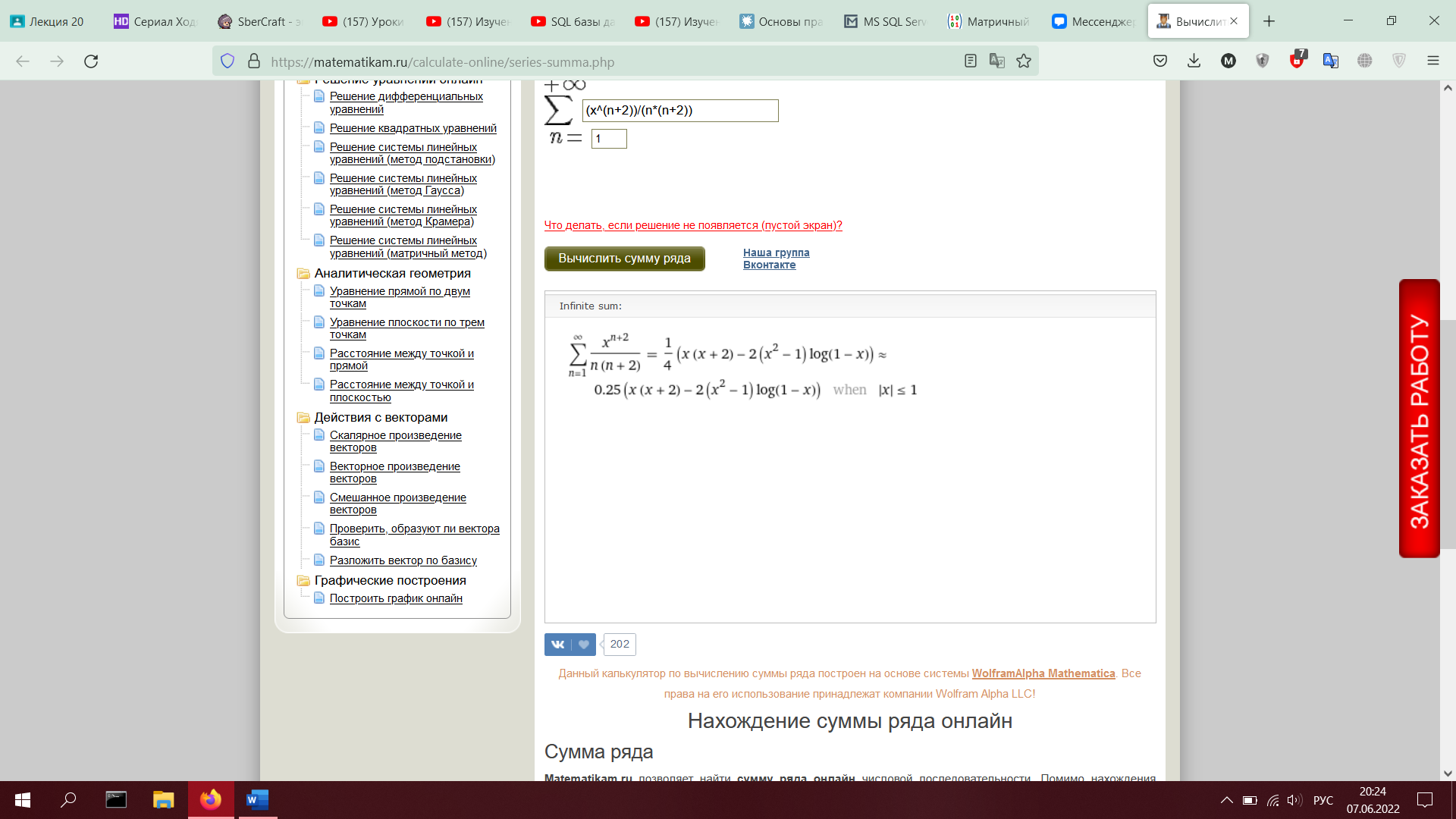The image size is (1456, 819).
Task: Open Разложить вектор по базису link
Action: pos(403,560)
